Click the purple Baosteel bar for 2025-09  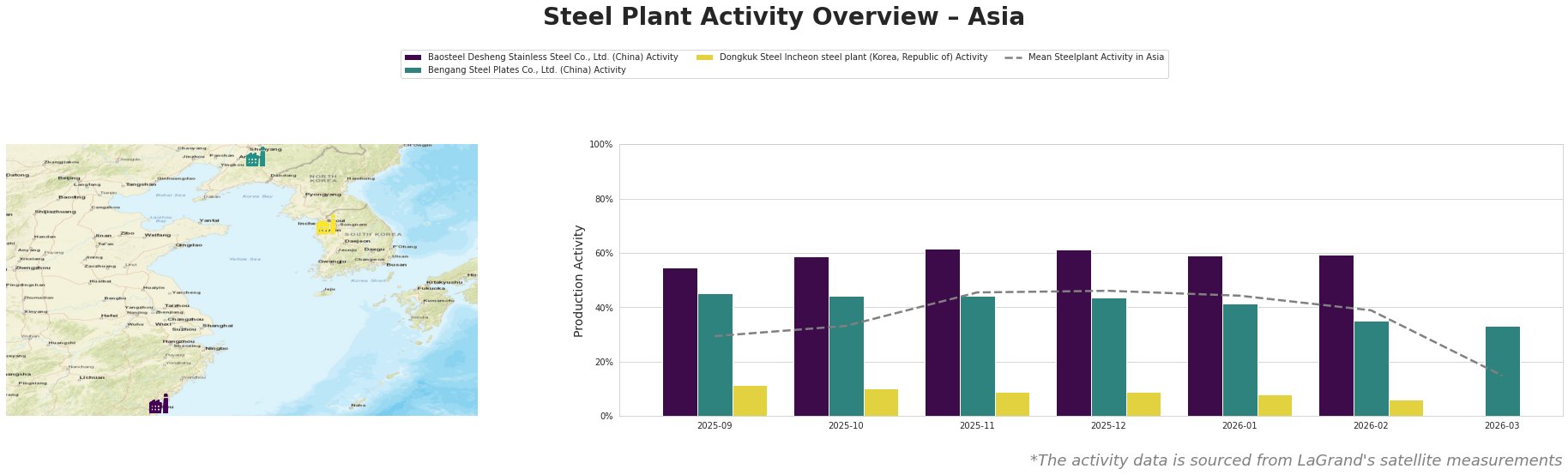click(x=680, y=342)
